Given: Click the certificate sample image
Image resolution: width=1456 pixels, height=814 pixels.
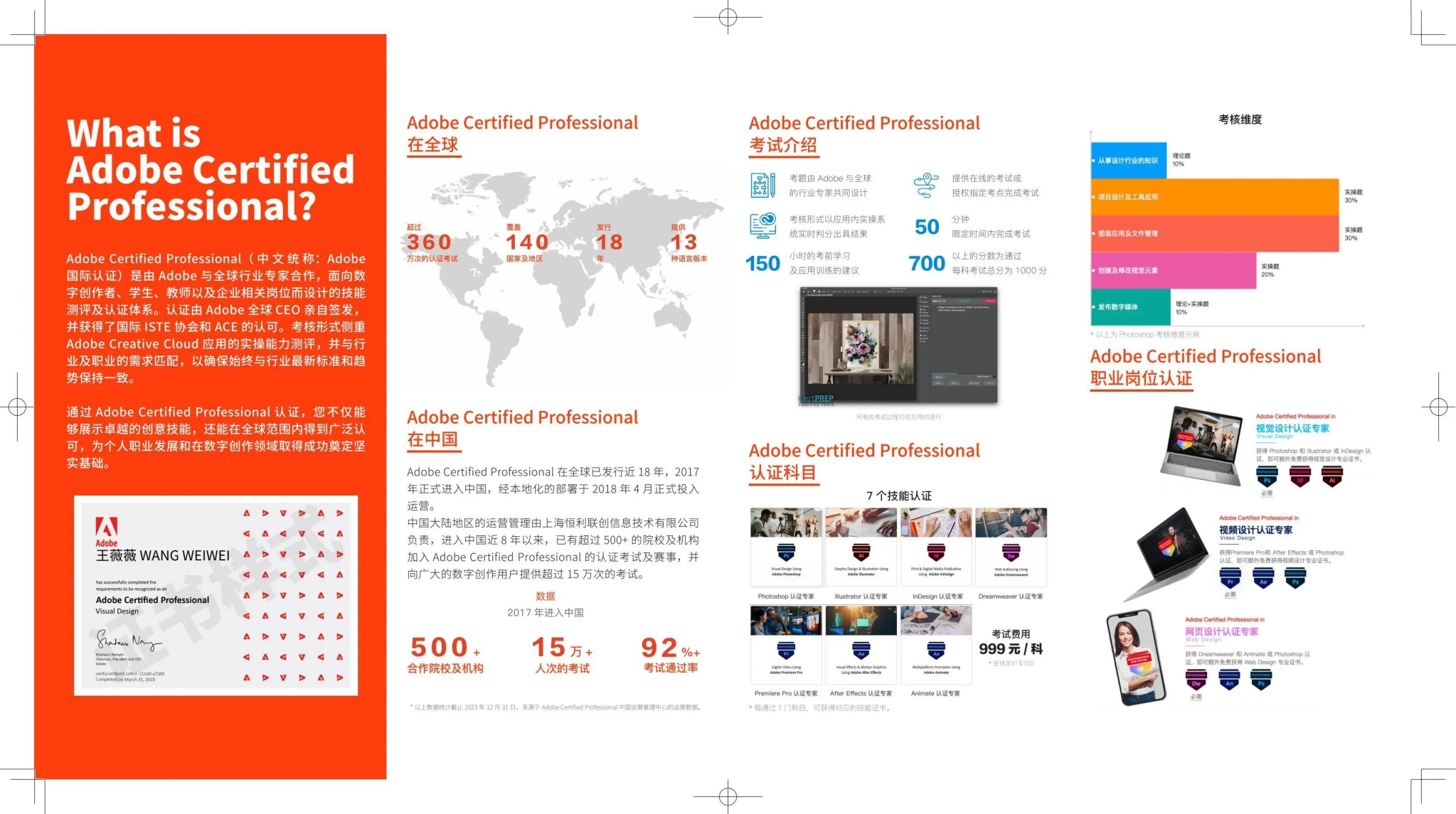Looking at the screenshot, I should coord(216,595).
